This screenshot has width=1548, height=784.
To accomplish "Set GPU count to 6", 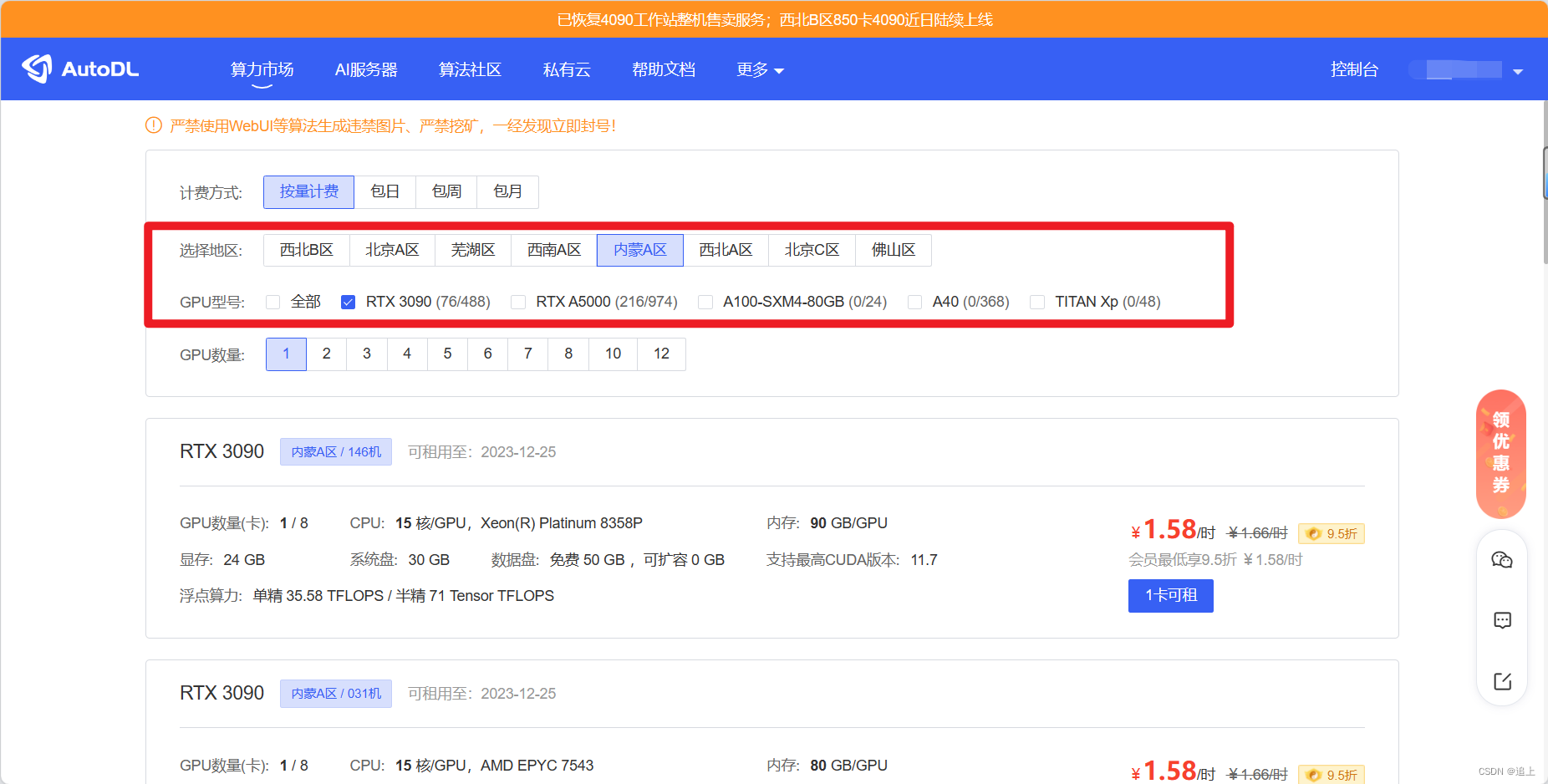I will 487,354.
